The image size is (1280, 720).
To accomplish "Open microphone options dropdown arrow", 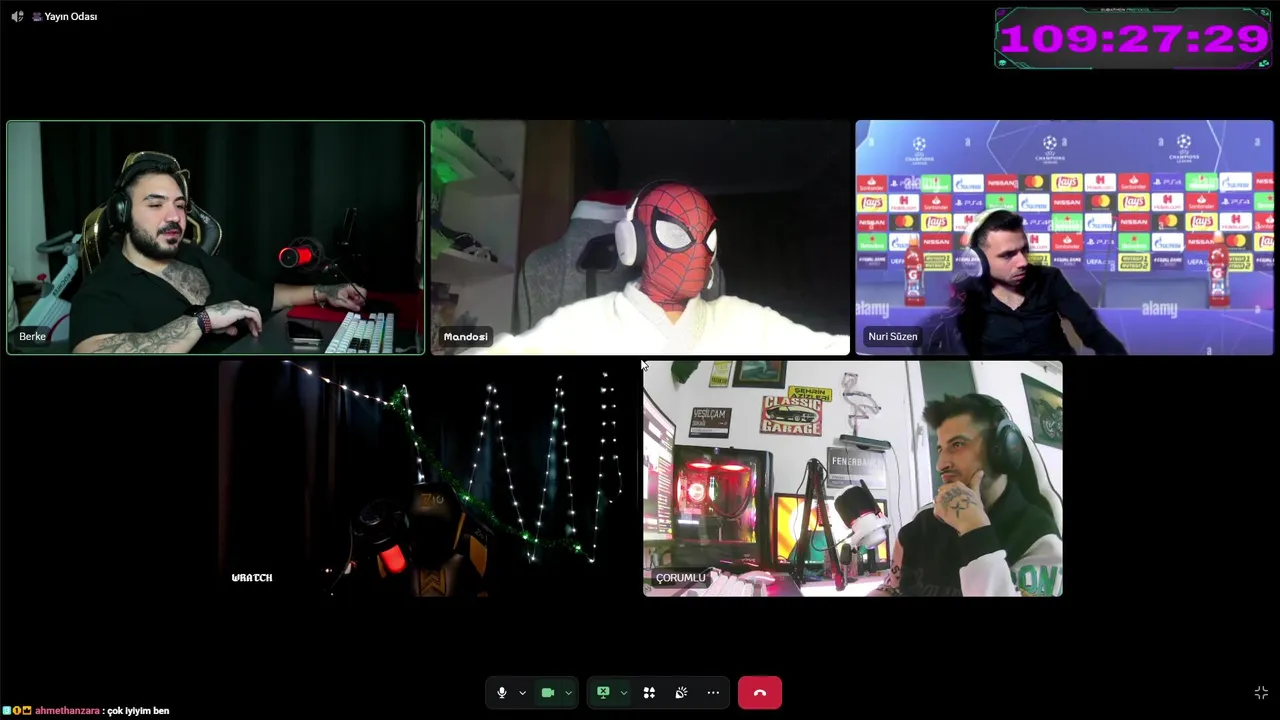I will coord(522,693).
